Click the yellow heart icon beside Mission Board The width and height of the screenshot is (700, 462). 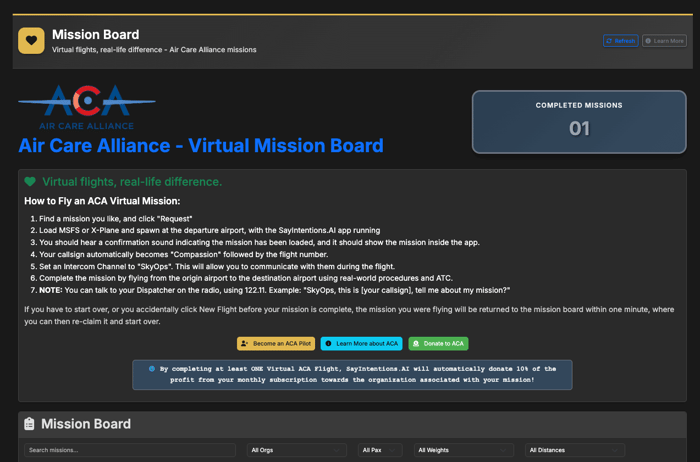pos(31,41)
